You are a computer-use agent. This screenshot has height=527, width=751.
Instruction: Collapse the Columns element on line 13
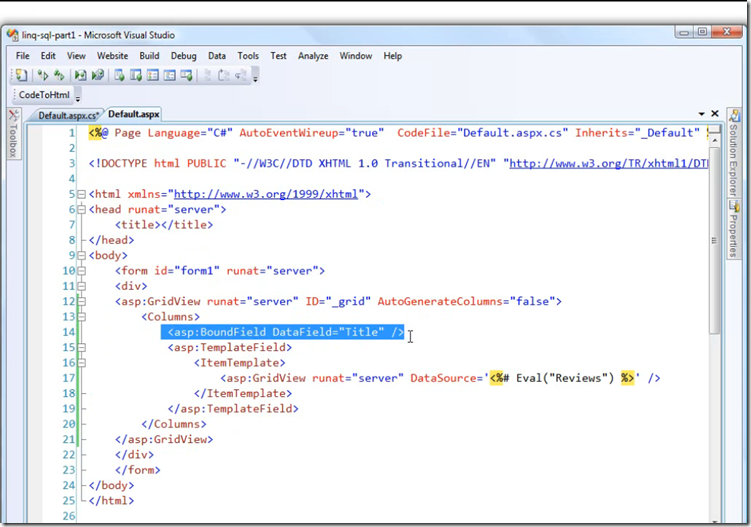point(81,317)
